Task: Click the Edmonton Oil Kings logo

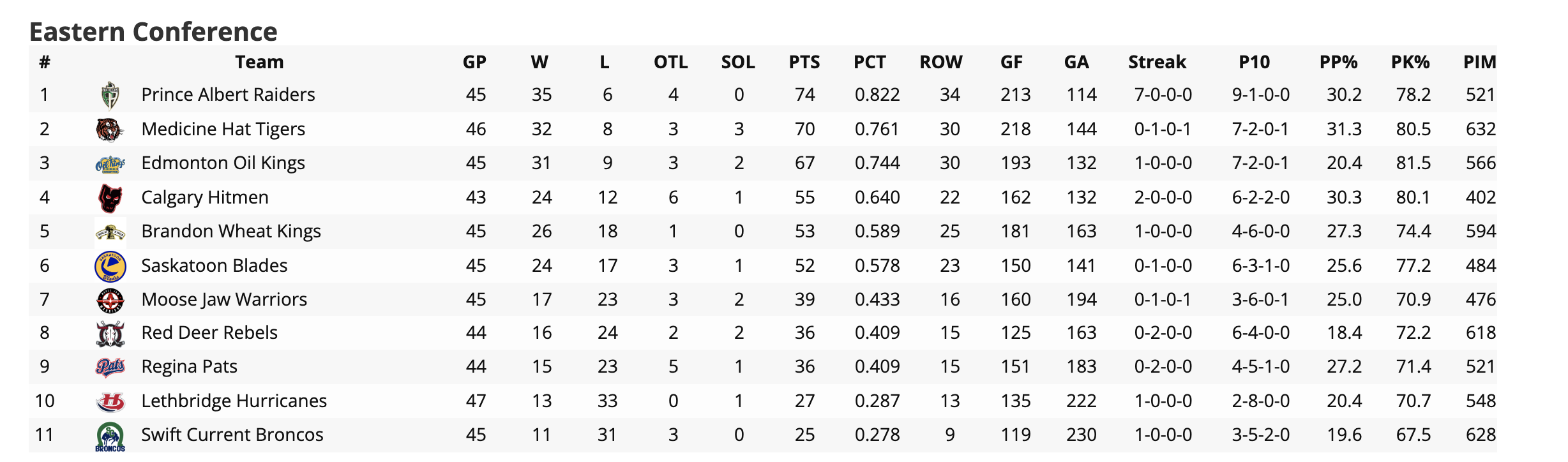Action: pyautogui.click(x=110, y=164)
